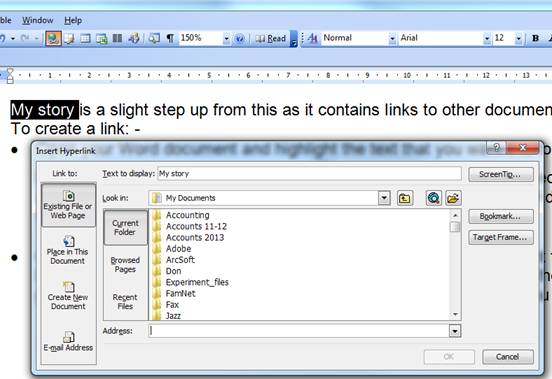Click the Browse the Web icon
The width and height of the screenshot is (552, 379).
pyautogui.click(x=434, y=198)
